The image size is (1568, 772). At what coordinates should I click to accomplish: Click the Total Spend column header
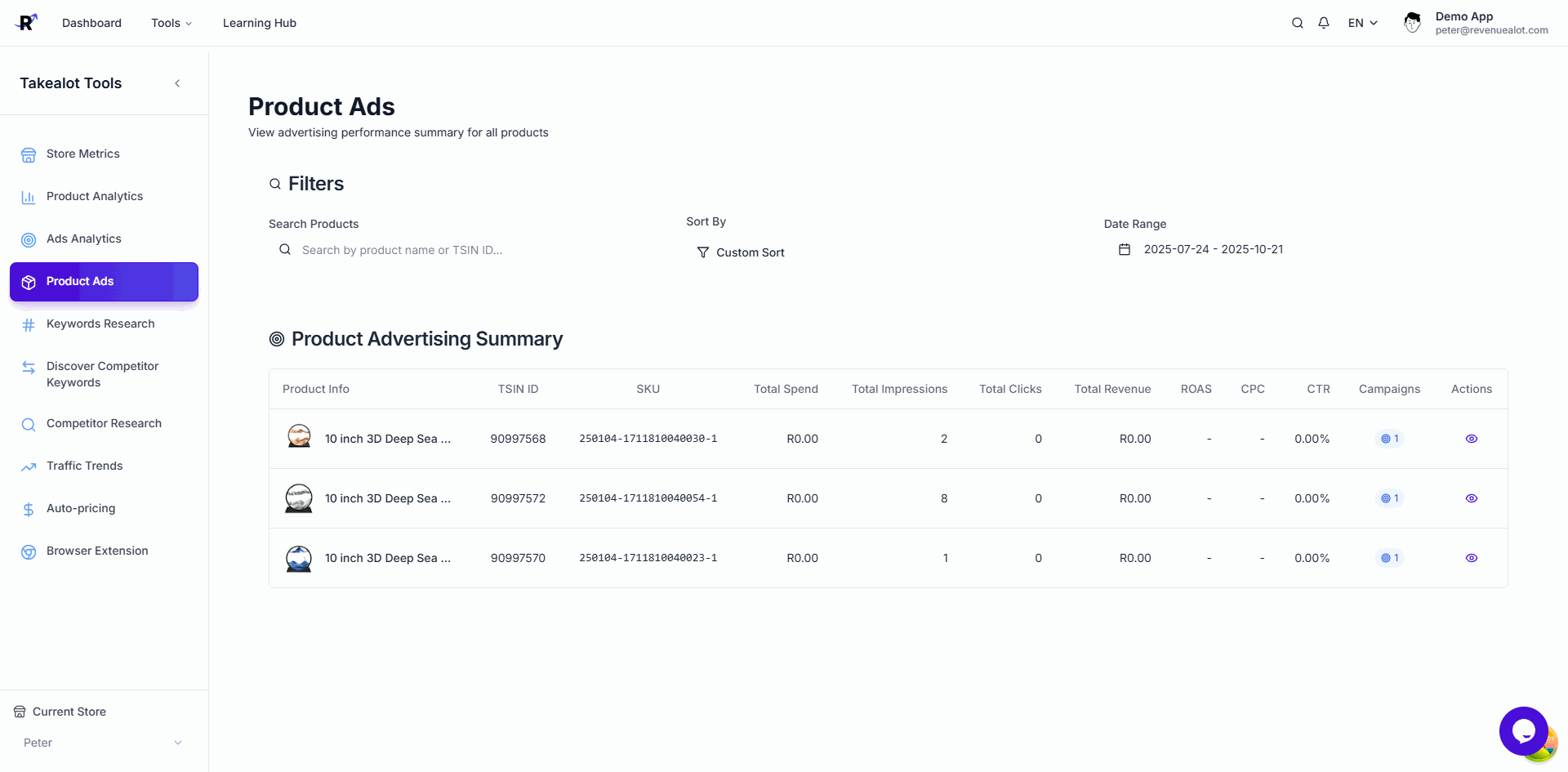click(x=786, y=389)
